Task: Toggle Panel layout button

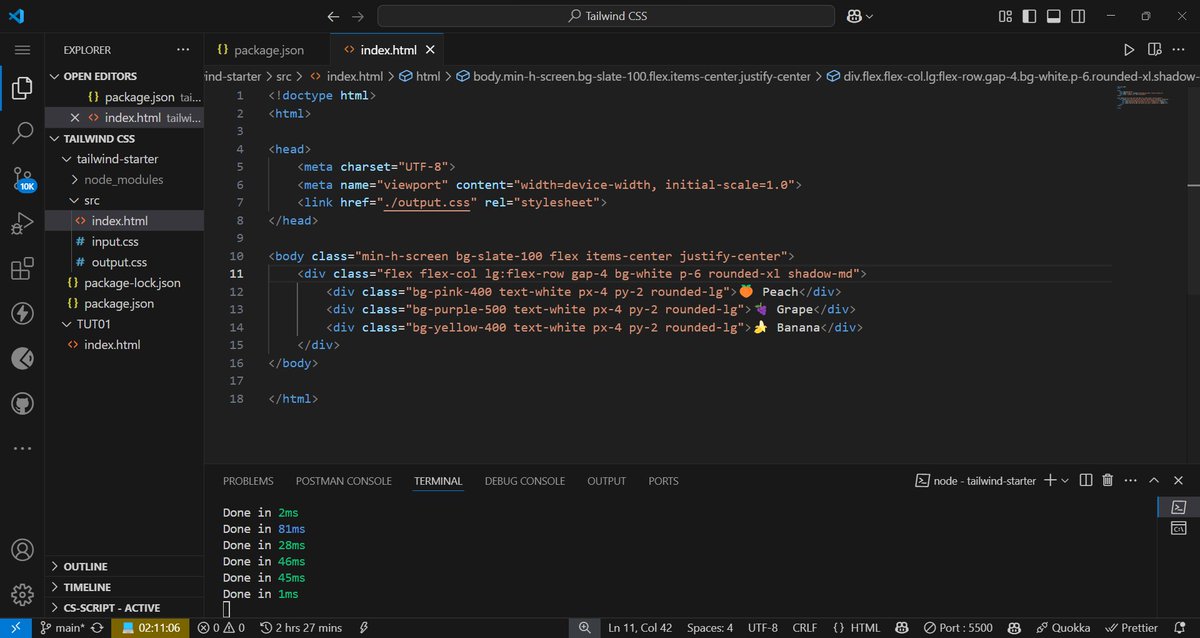Action: [x=1054, y=16]
